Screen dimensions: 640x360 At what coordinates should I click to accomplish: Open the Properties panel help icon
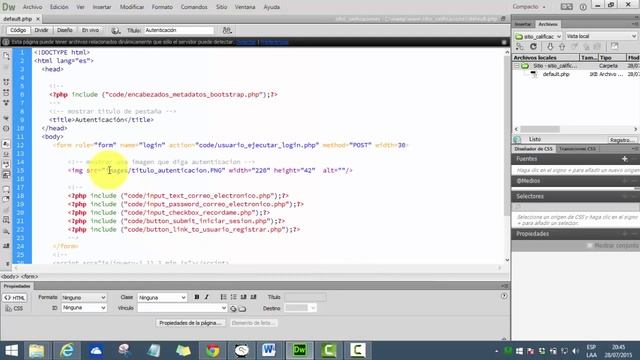[x=504, y=296]
